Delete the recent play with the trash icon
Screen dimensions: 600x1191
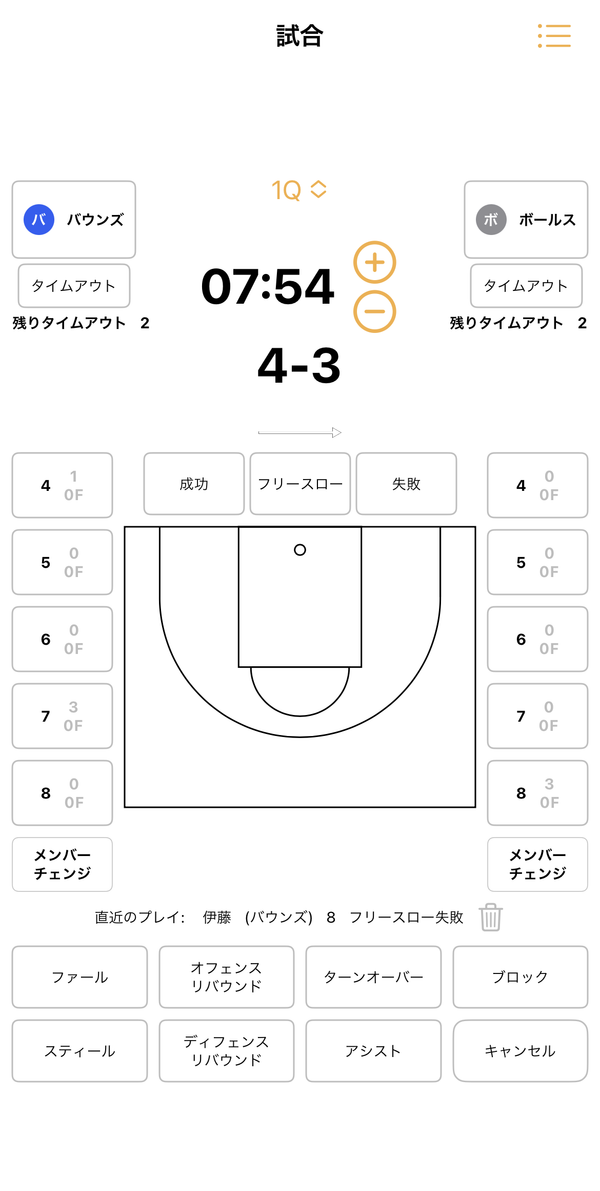point(491,917)
